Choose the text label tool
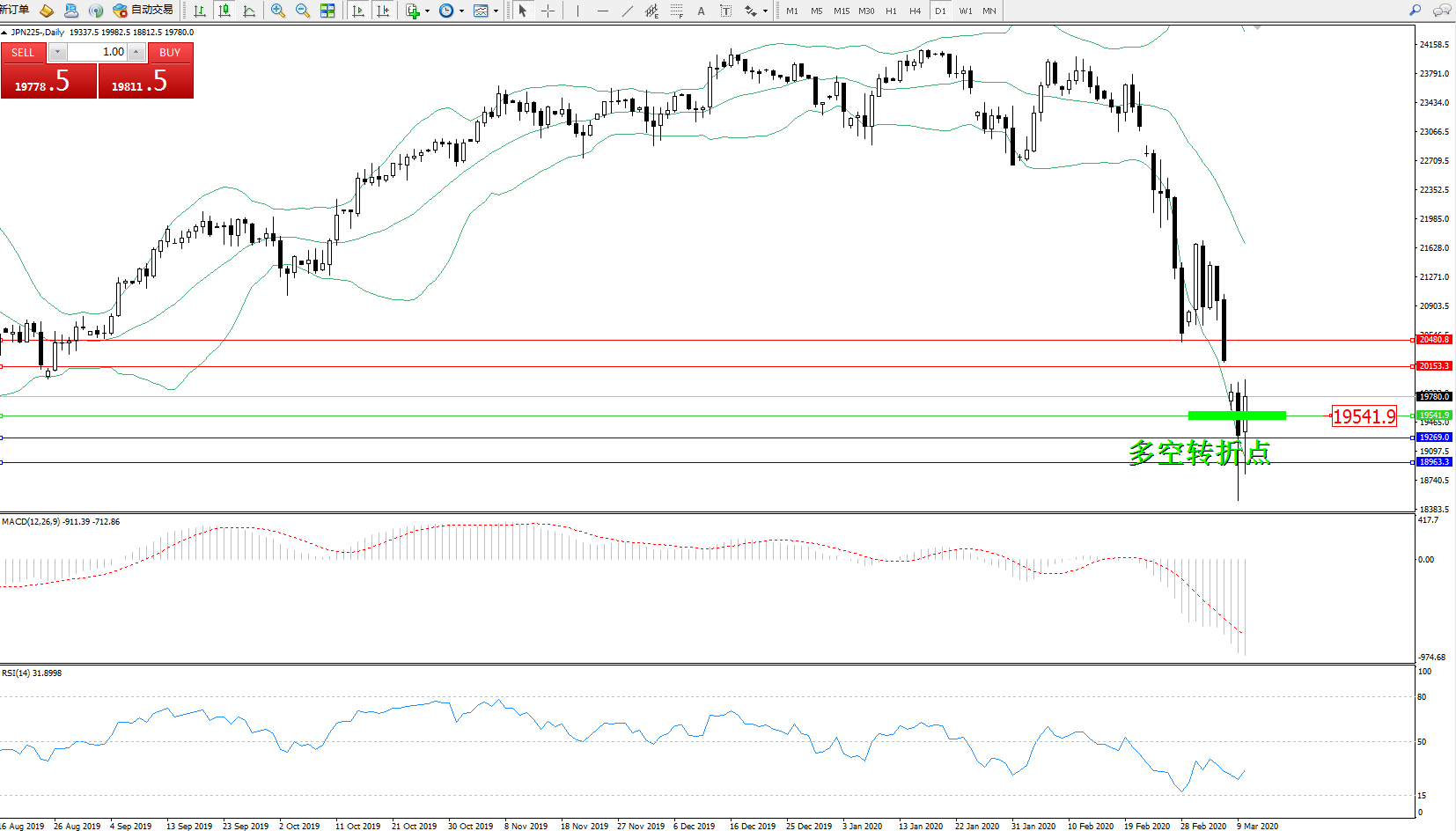This screenshot has height=831, width=1456. point(701,11)
